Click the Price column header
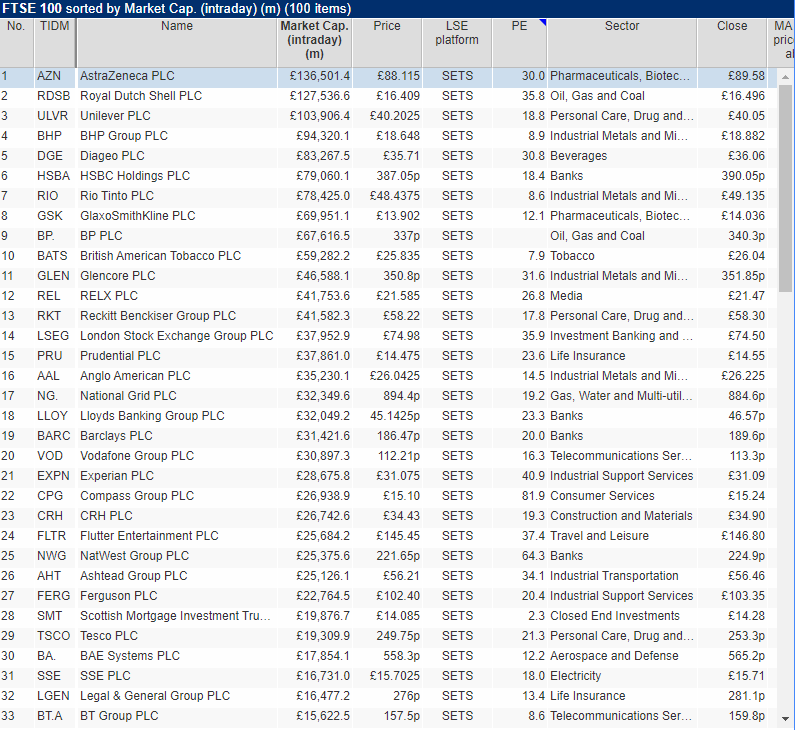The image size is (795, 730). pos(387,43)
